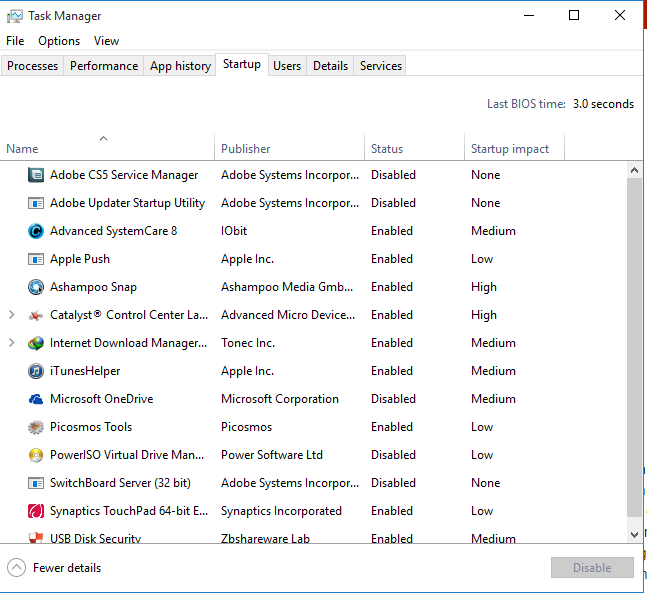This screenshot has height=594, width=647.
Task: Expand the Internet Download Manager group
Action: pos(12,343)
